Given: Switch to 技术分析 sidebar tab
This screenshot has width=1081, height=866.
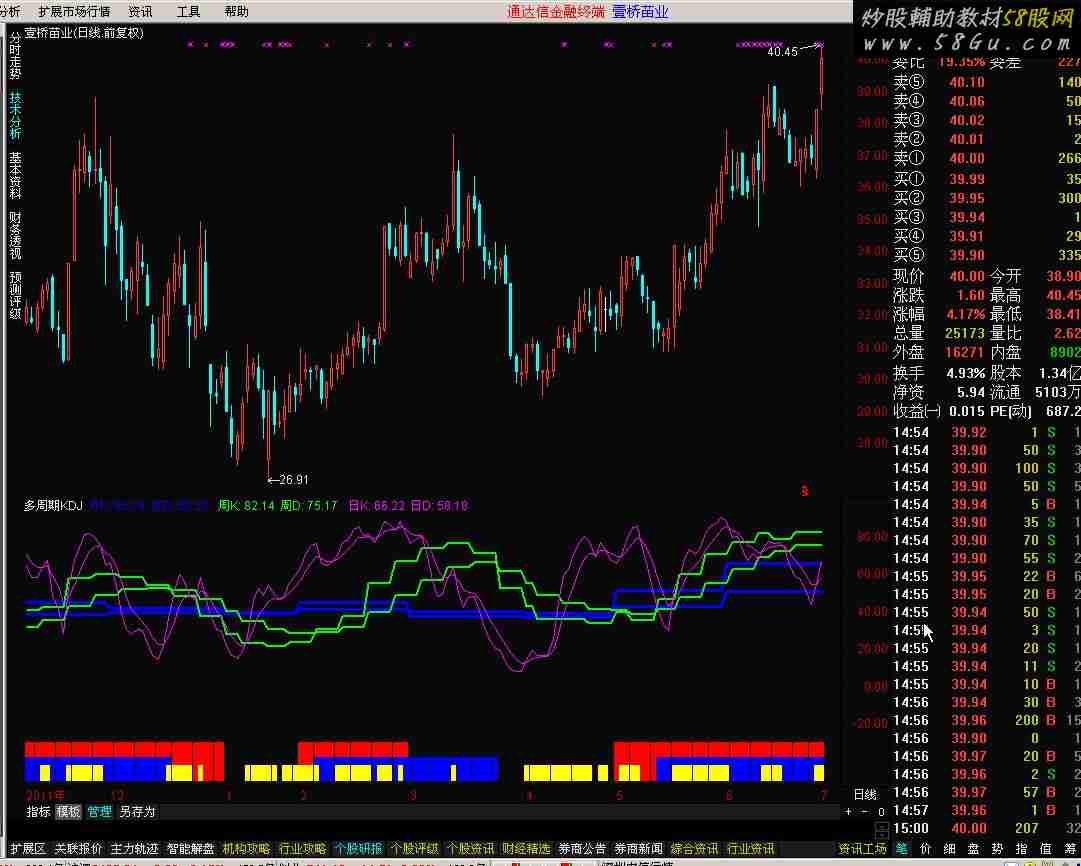Looking at the screenshot, I should coord(15,115).
